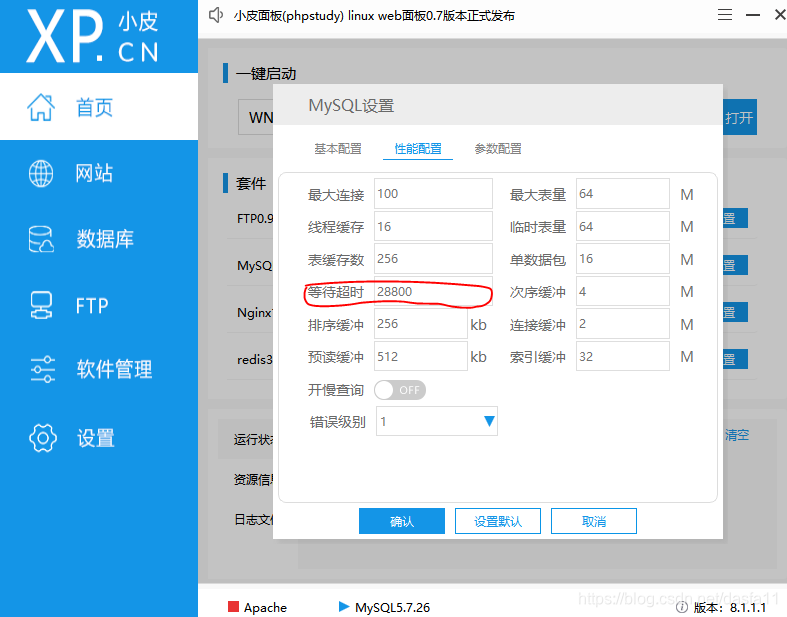Viewport: 787px width, 617px height.
Task: Click the 清空 link
Action: (737, 435)
